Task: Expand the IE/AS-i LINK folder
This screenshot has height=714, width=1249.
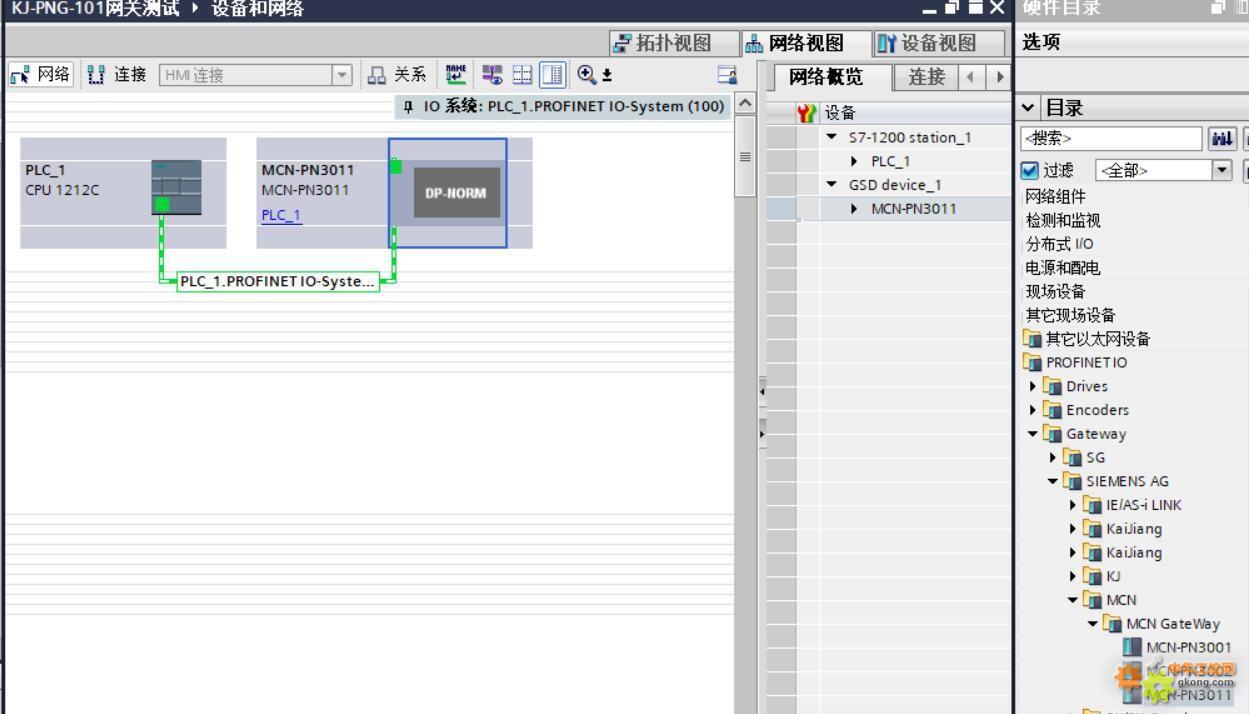Action: 1073,505
